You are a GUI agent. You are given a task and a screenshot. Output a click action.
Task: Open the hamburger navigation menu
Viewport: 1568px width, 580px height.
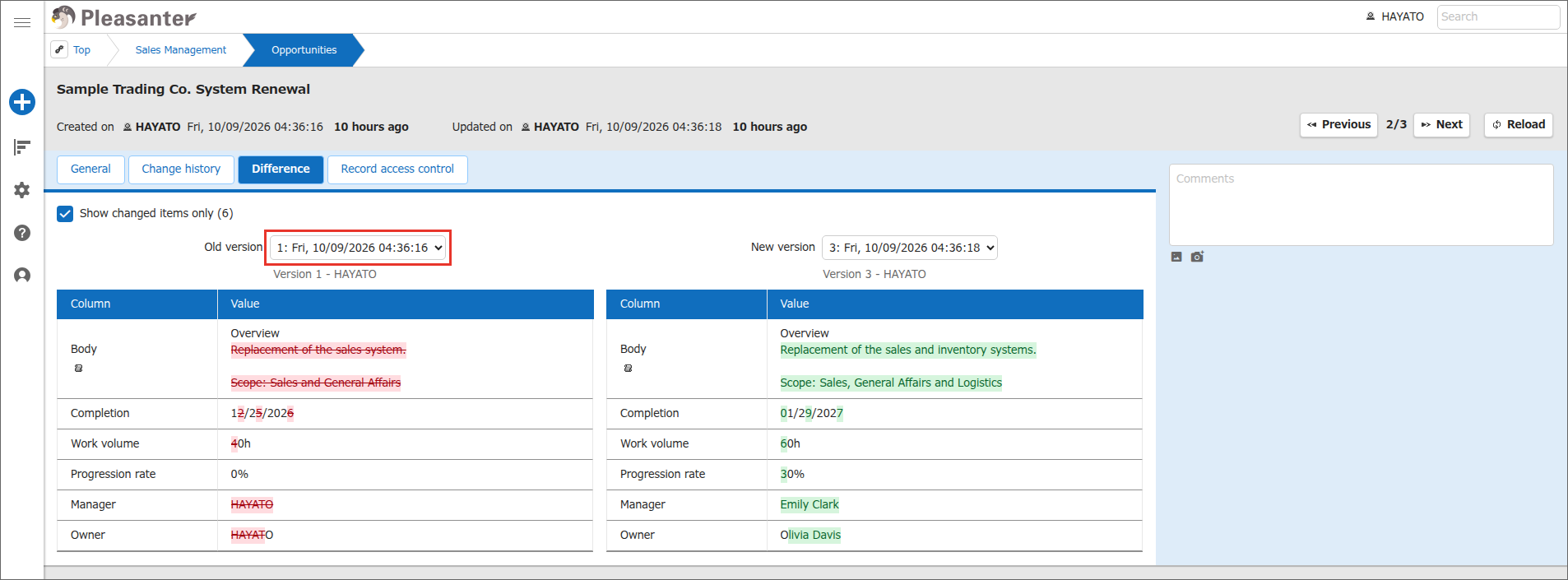point(22,22)
